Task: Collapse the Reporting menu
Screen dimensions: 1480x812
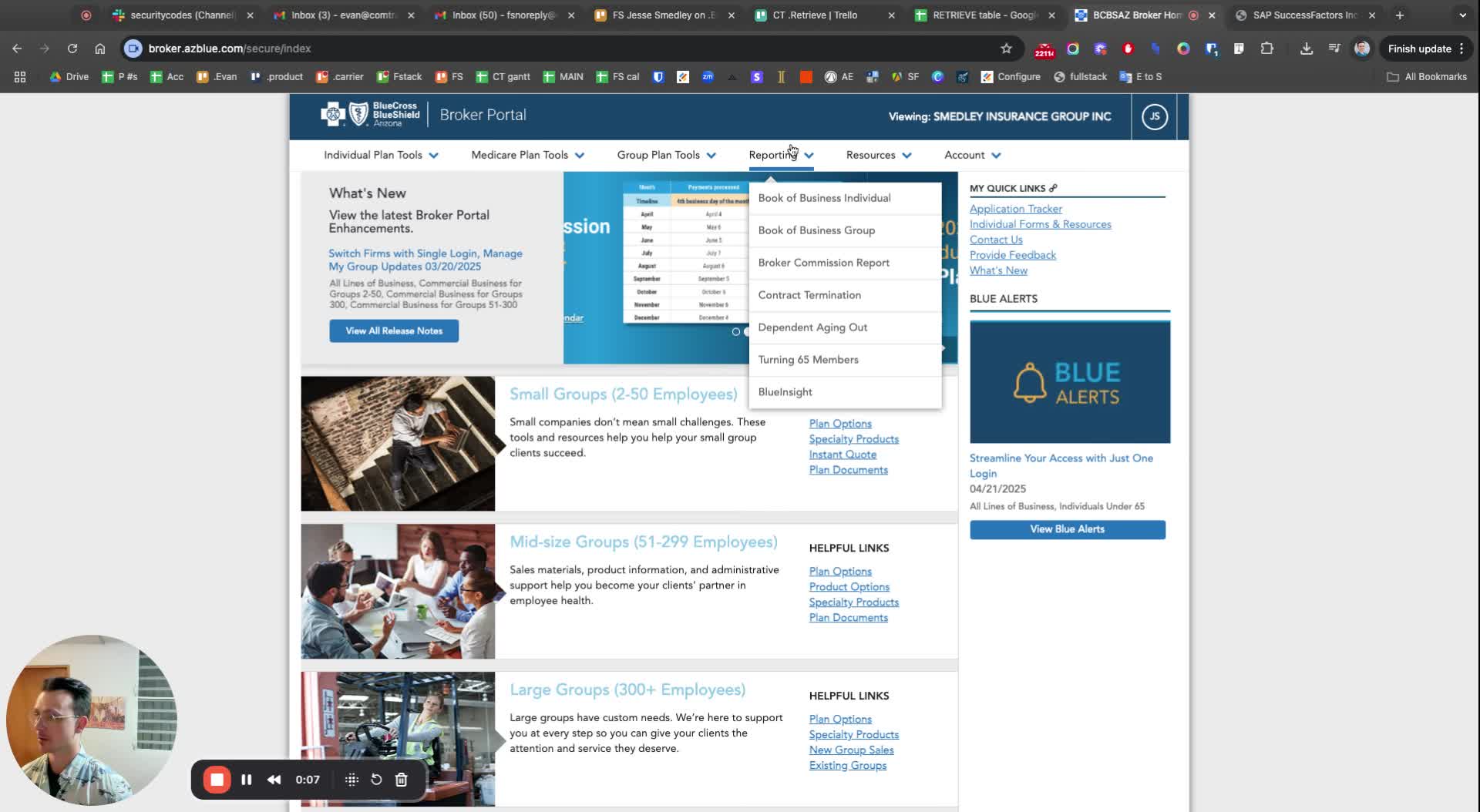Action: coord(781,155)
